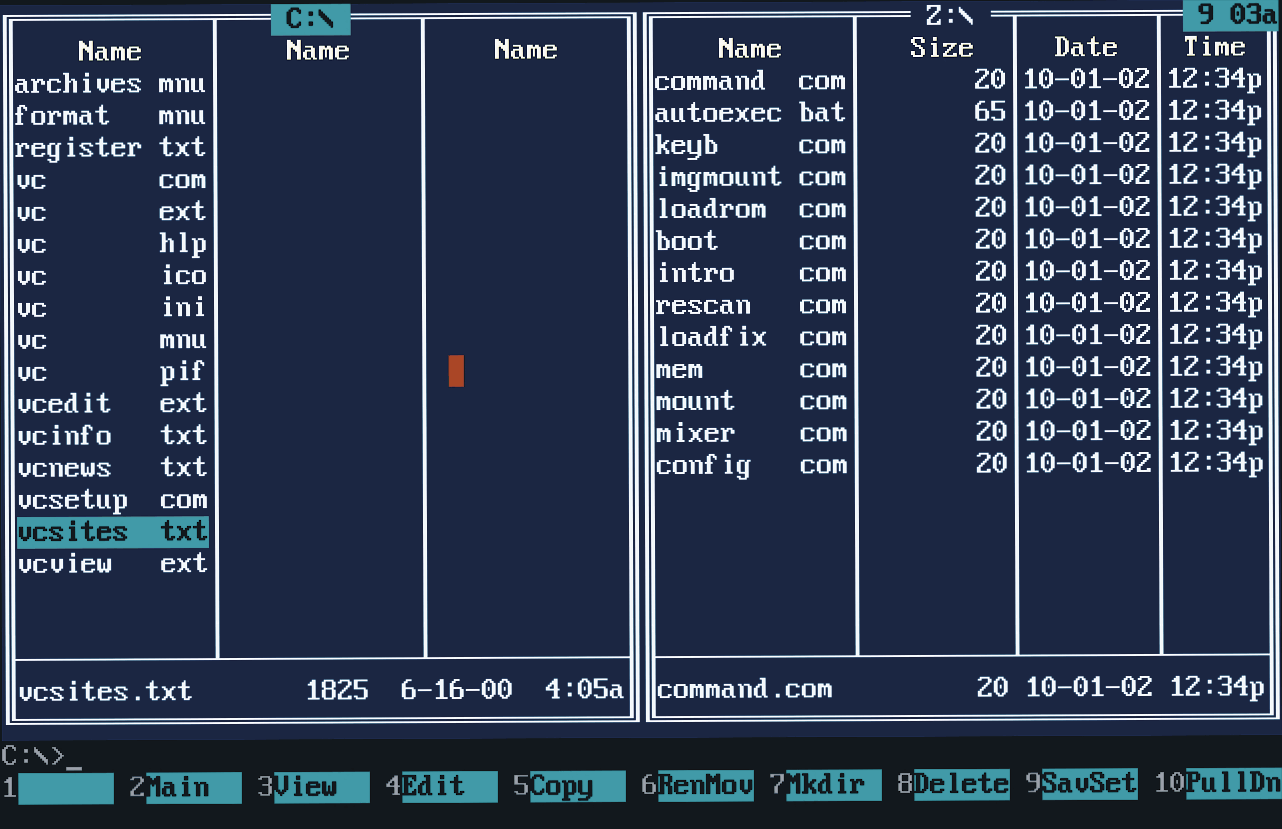
Task: Select the vcinfo.txt file
Action: [112, 436]
